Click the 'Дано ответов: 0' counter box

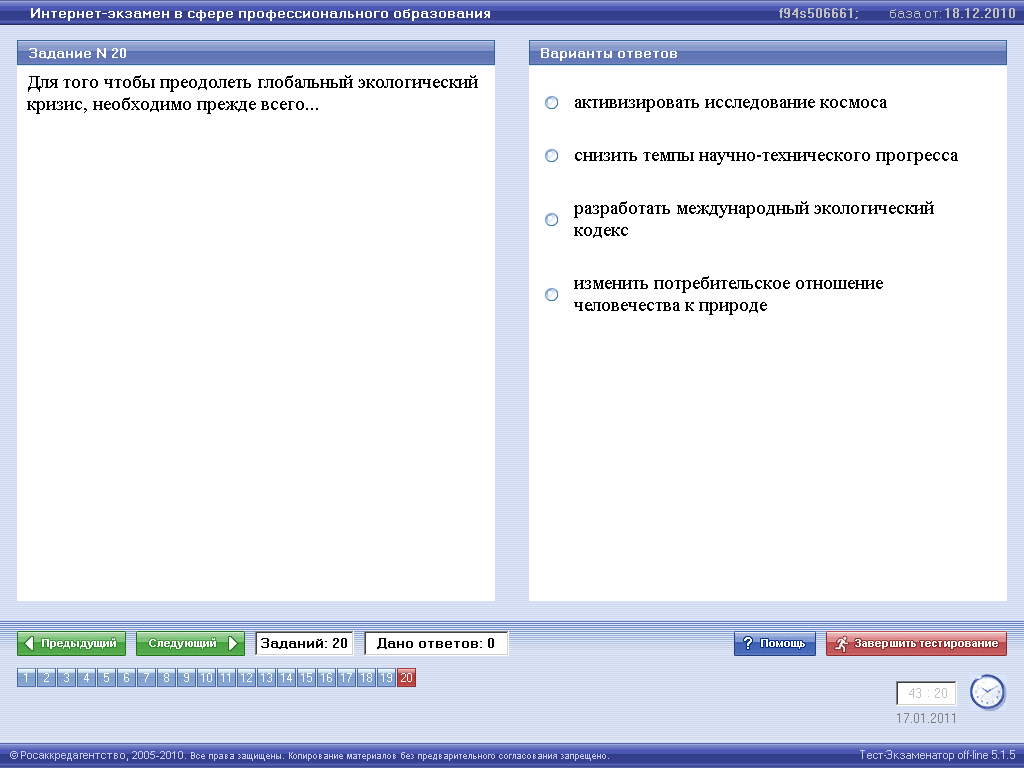coord(436,643)
